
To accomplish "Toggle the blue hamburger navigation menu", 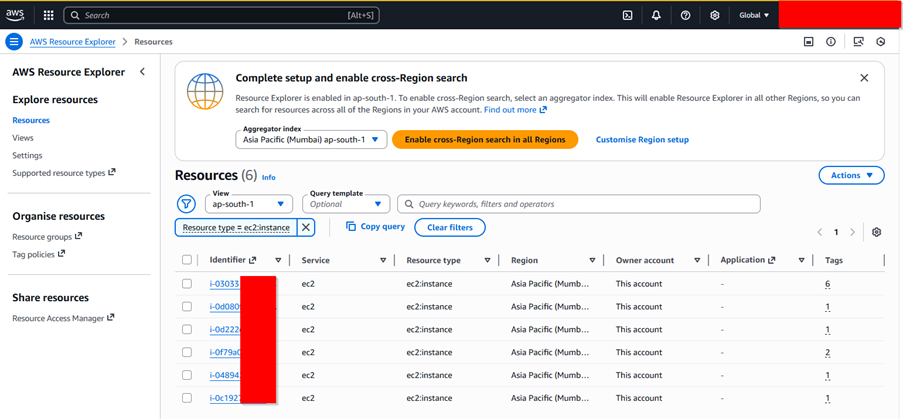I will [x=14, y=42].
